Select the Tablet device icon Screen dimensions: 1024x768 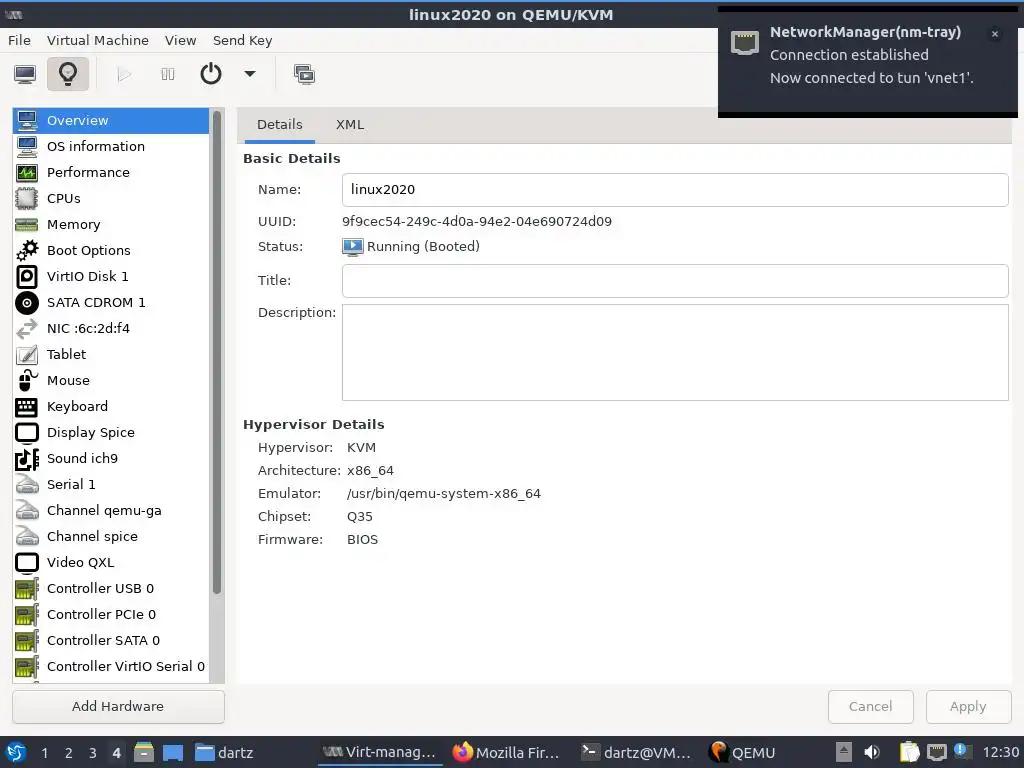(x=27, y=355)
